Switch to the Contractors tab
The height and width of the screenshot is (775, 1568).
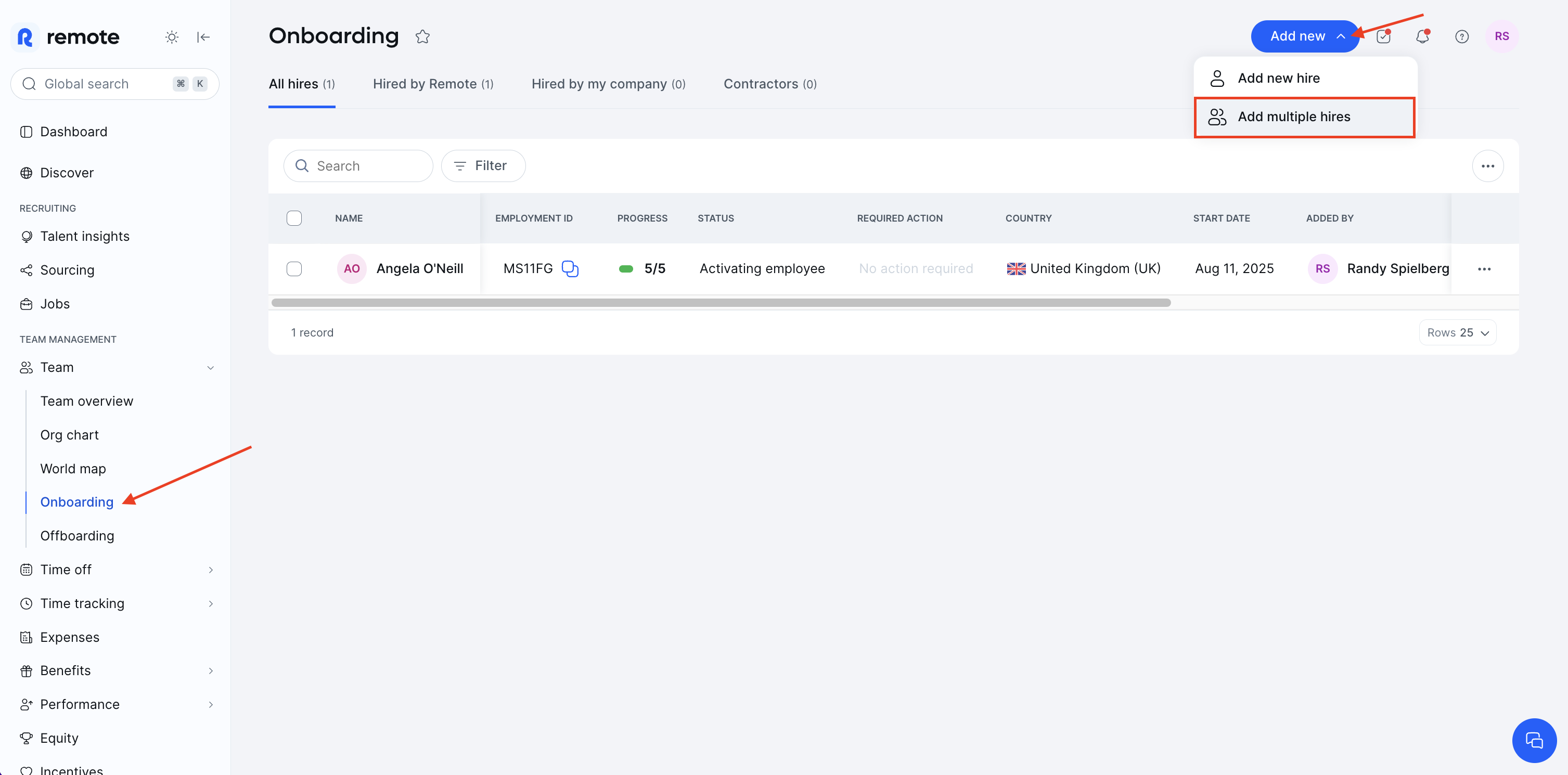pyautogui.click(x=770, y=84)
